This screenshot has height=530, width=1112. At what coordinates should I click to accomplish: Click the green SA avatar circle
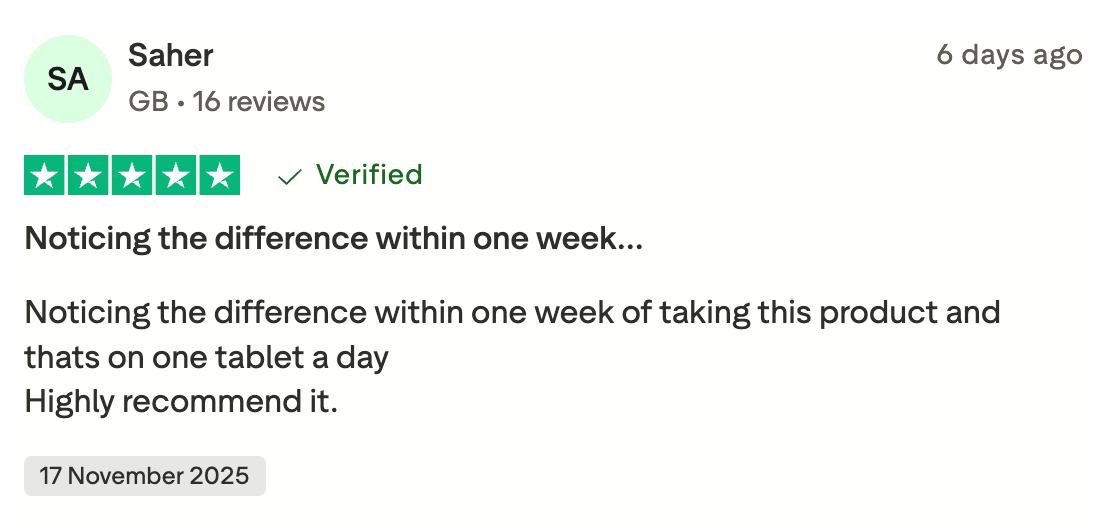(x=68, y=79)
